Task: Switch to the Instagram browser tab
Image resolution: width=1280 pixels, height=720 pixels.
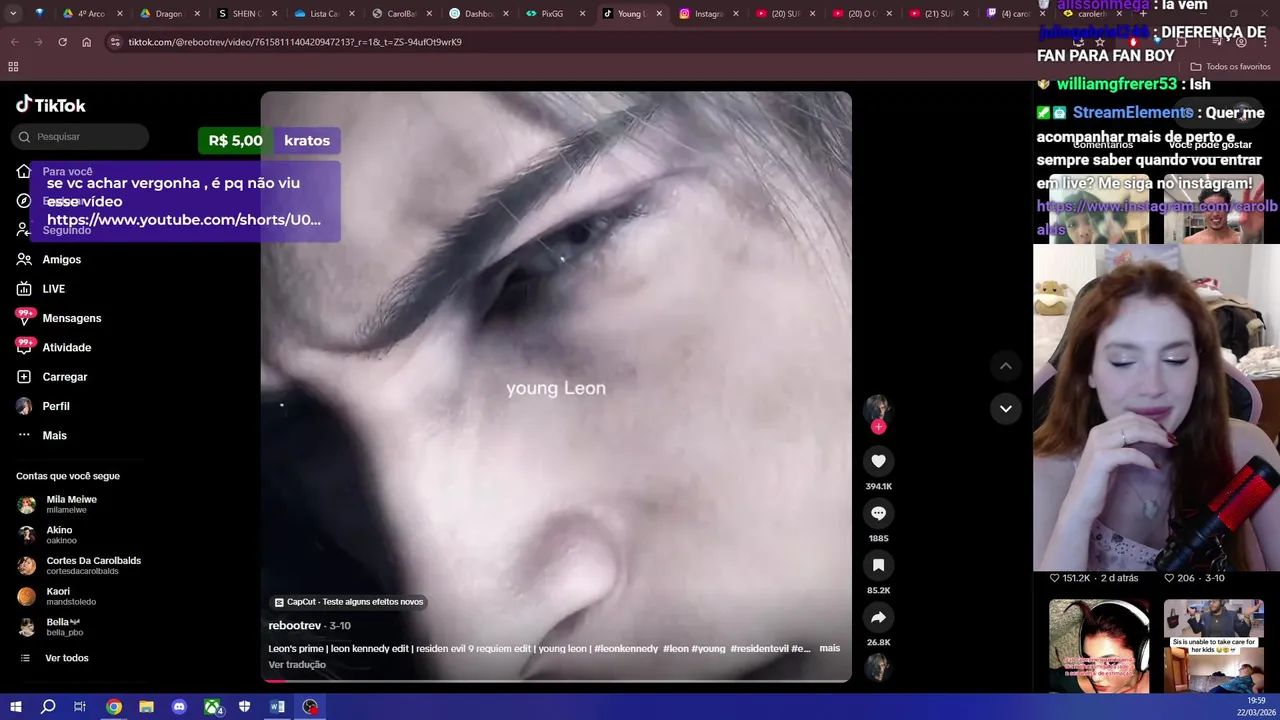Action: pos(710,14)
